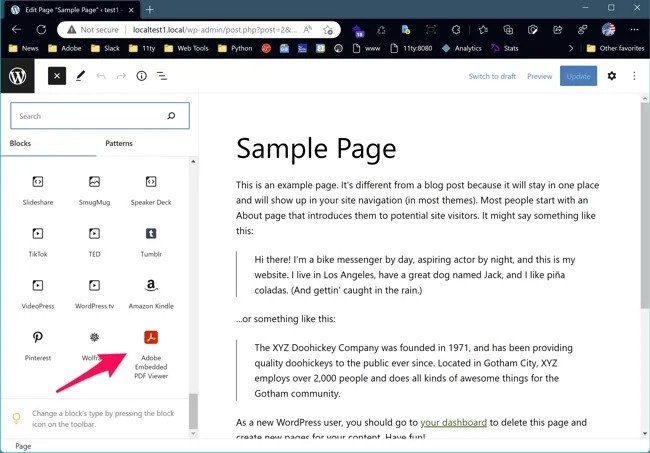The height and width of the screenshot is (453, 650).
Task: Insert the Amazon Kindle block
Action: pos(150,293)
